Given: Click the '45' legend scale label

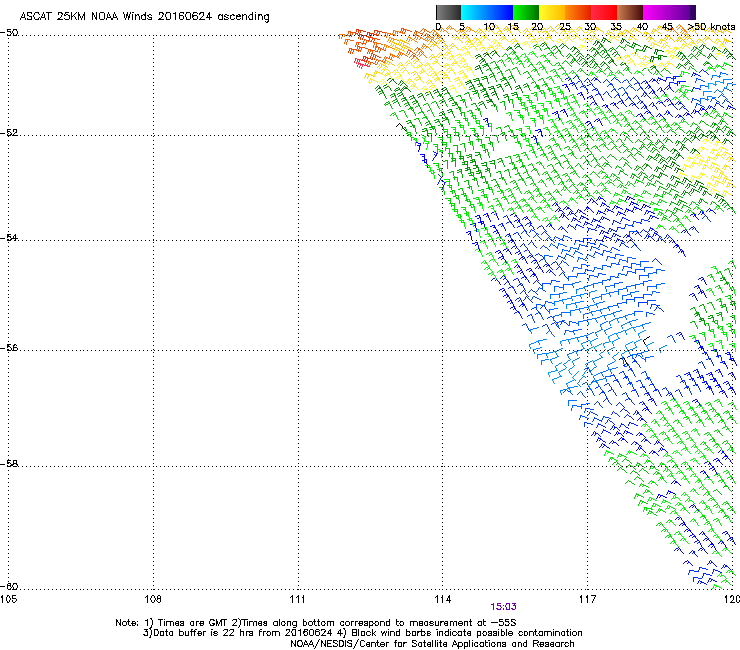Looking at the screenshot, I should point(667,27).
